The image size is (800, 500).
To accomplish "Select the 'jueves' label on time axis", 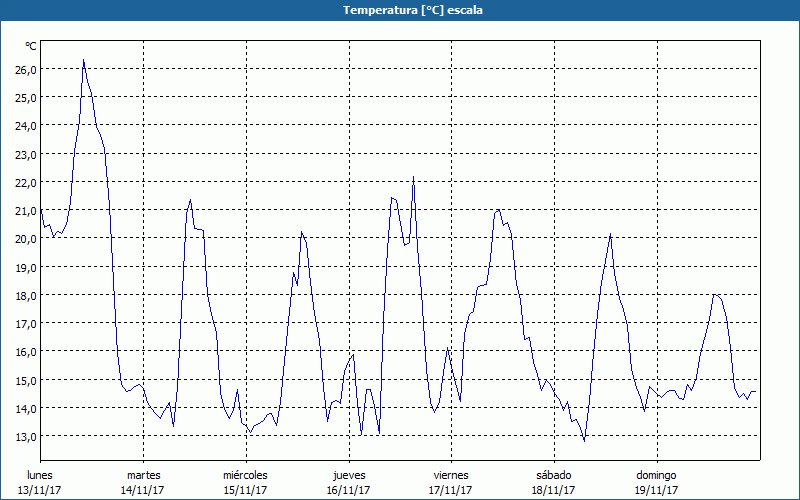I will 348,474.
